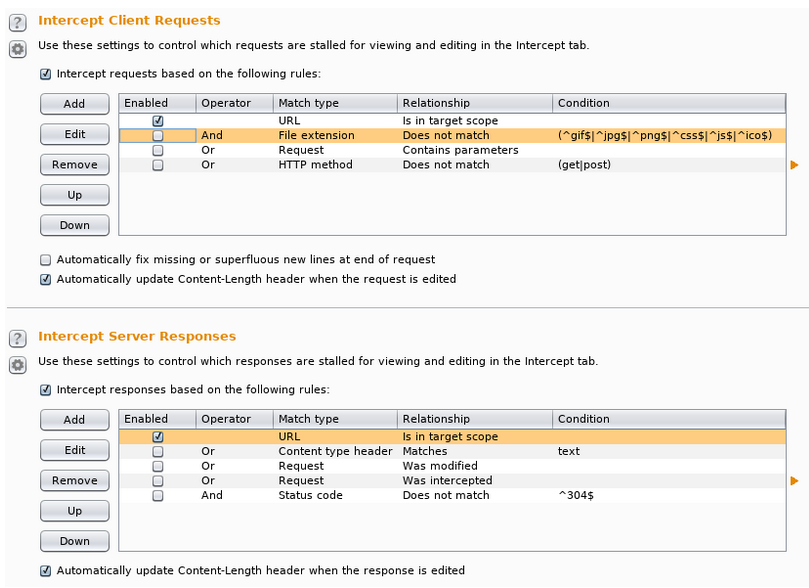This screenshot has height=588, width=809.
Task: Click orange arrow beside server responses table
Action: point(795,481)
